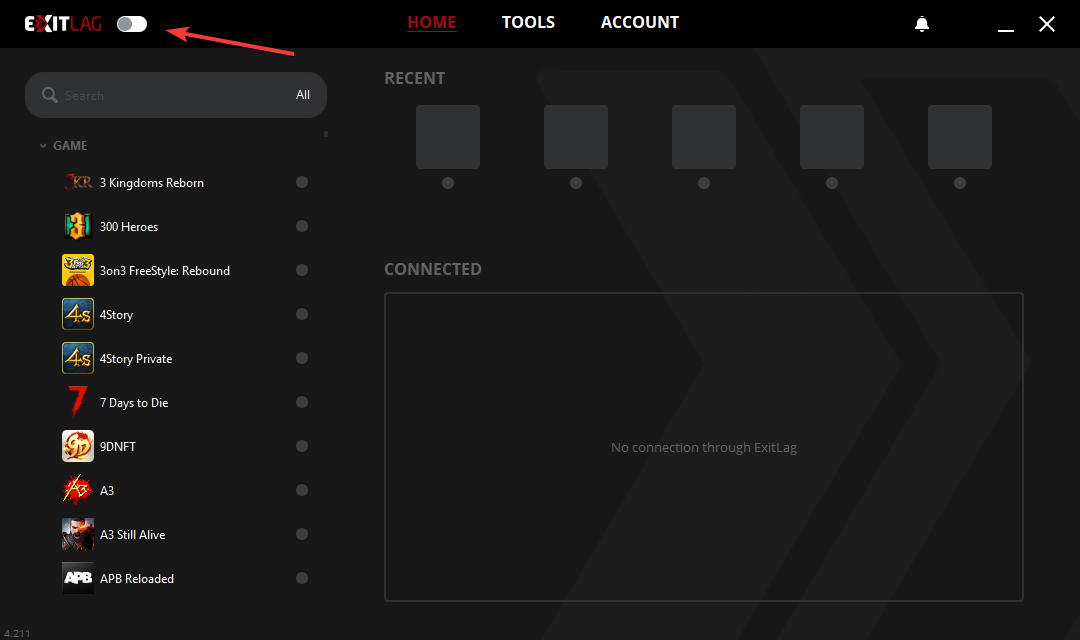This screenshot has width=1080, height=640.
Task: Click the 3 Kingdoms Reborn icon
Action: click(78, 183)
